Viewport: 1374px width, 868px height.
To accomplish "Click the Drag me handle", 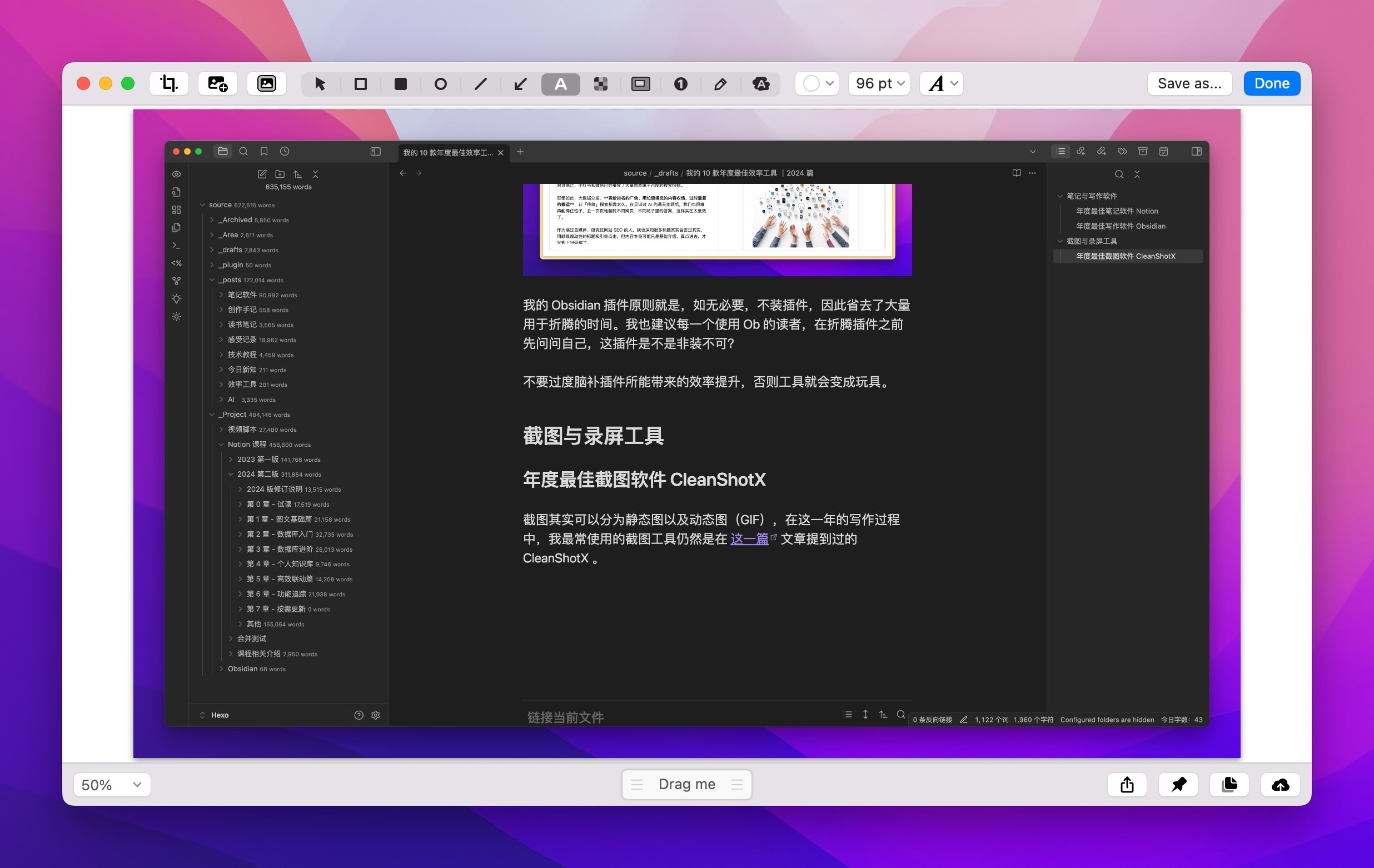I will click(x=686, y=784).
